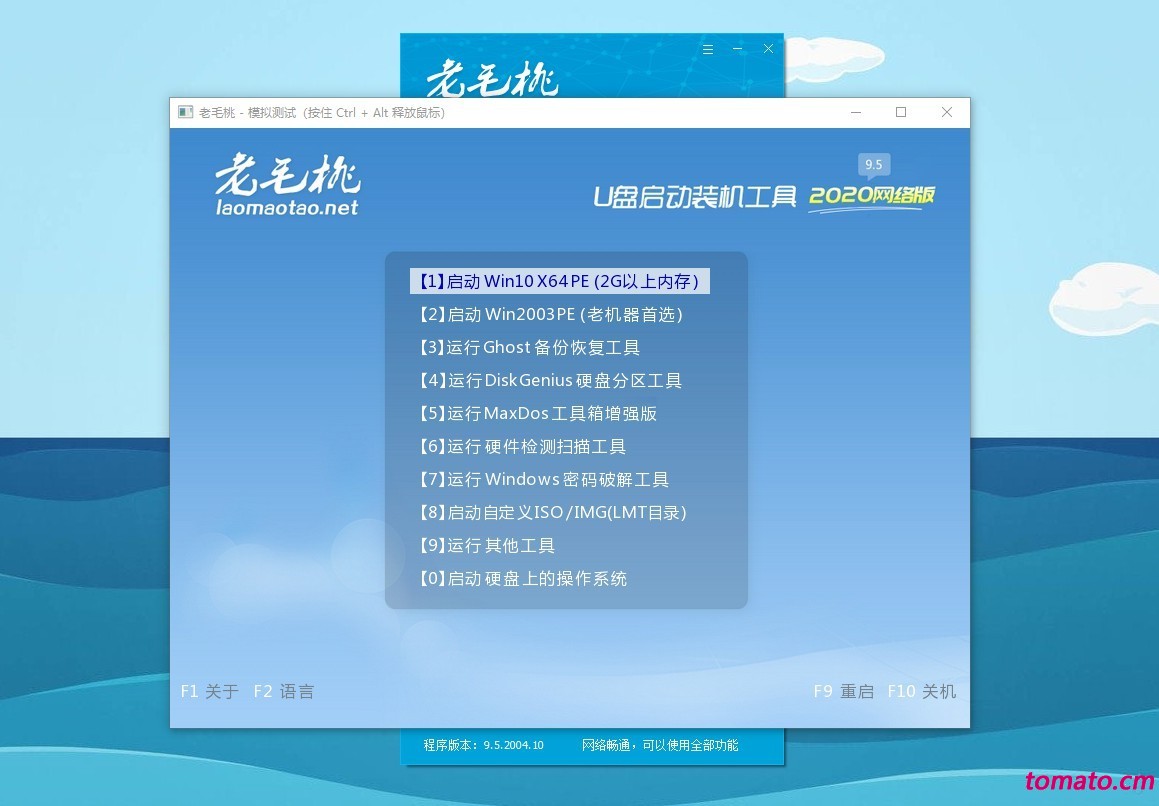Click U盘启动装机工具 title text
This screenshot has width=1159, height=806.
tap(695, 197)
